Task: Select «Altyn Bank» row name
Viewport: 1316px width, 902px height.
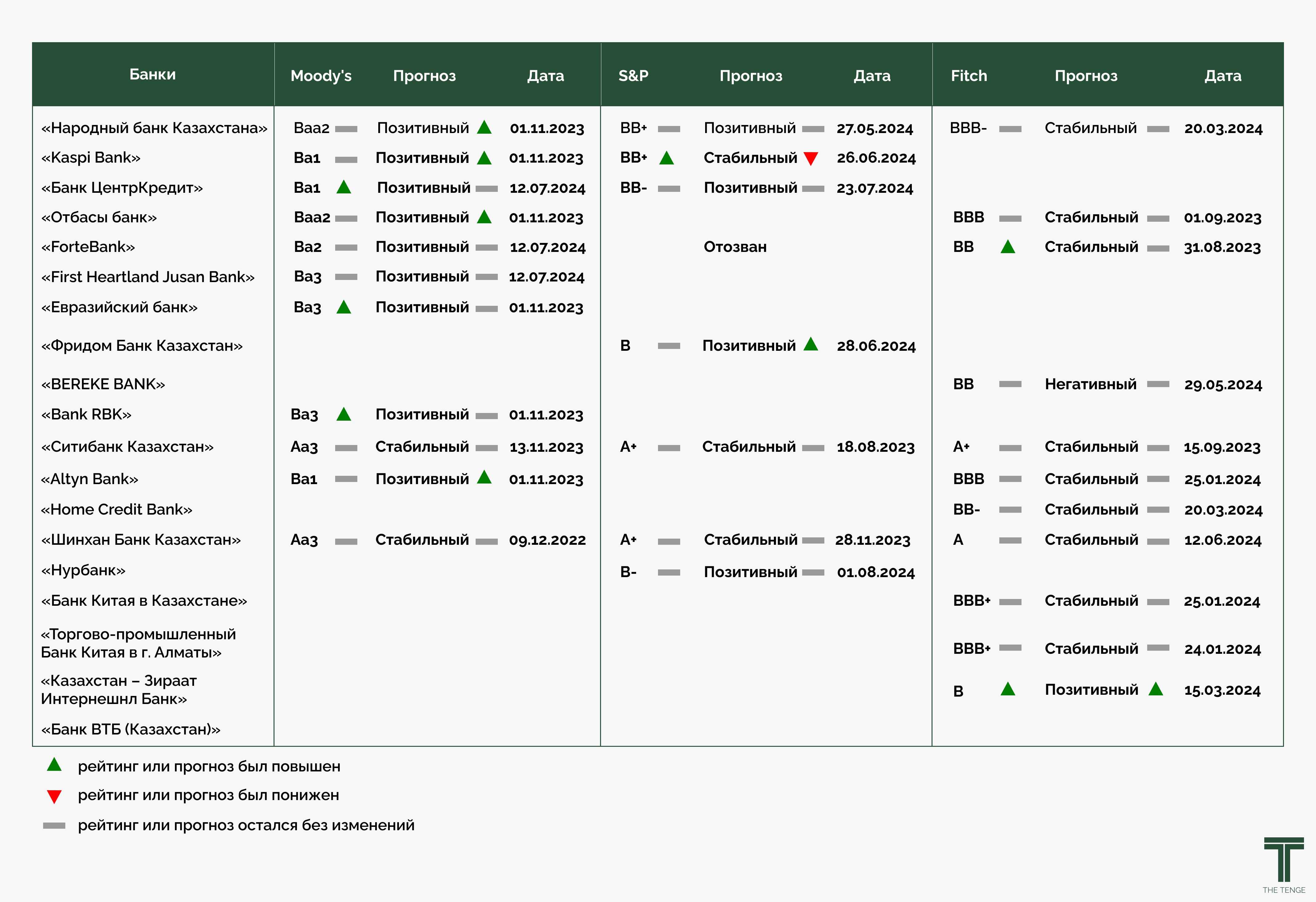Action: 89,479
